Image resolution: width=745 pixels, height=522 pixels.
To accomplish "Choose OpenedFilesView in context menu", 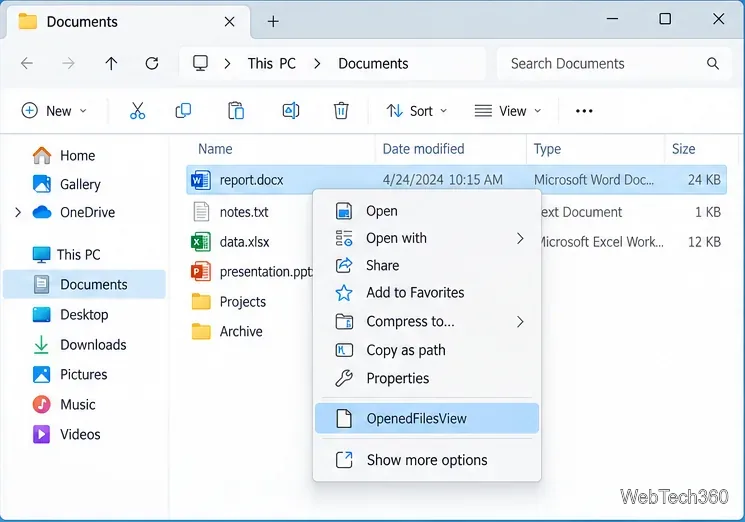I will (427, 418).
